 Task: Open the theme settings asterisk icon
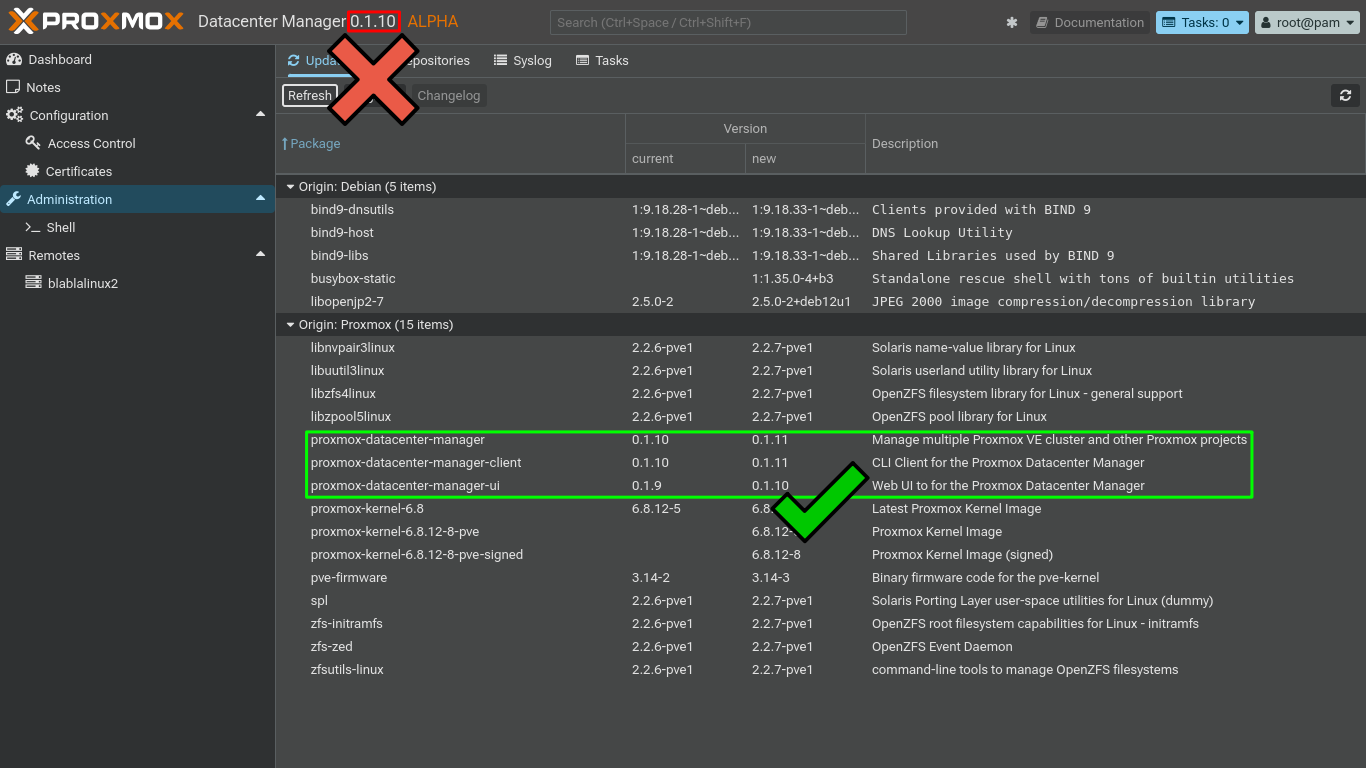pyautogui.click(x=1012, y=22)
